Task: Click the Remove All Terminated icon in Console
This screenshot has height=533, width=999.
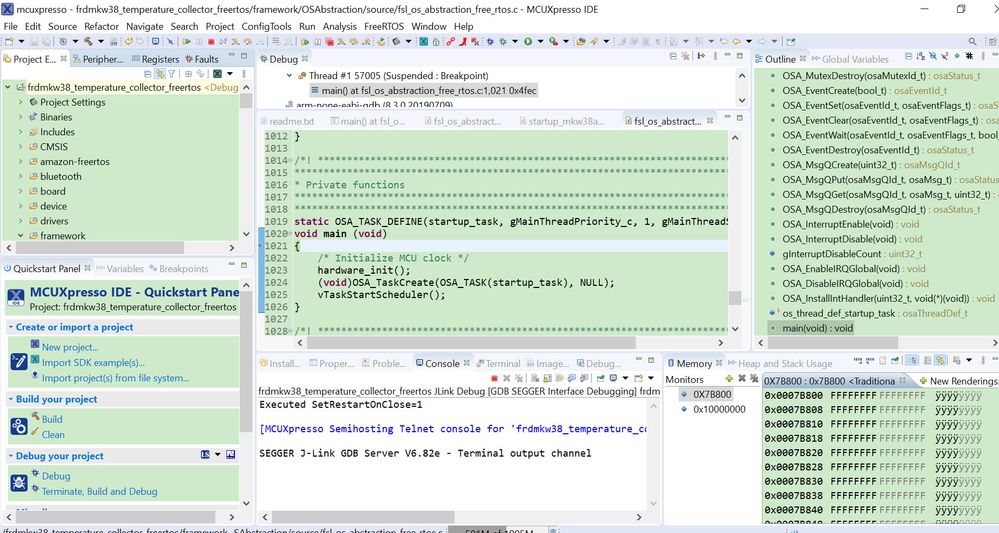Action: click(x=518, y=378)
